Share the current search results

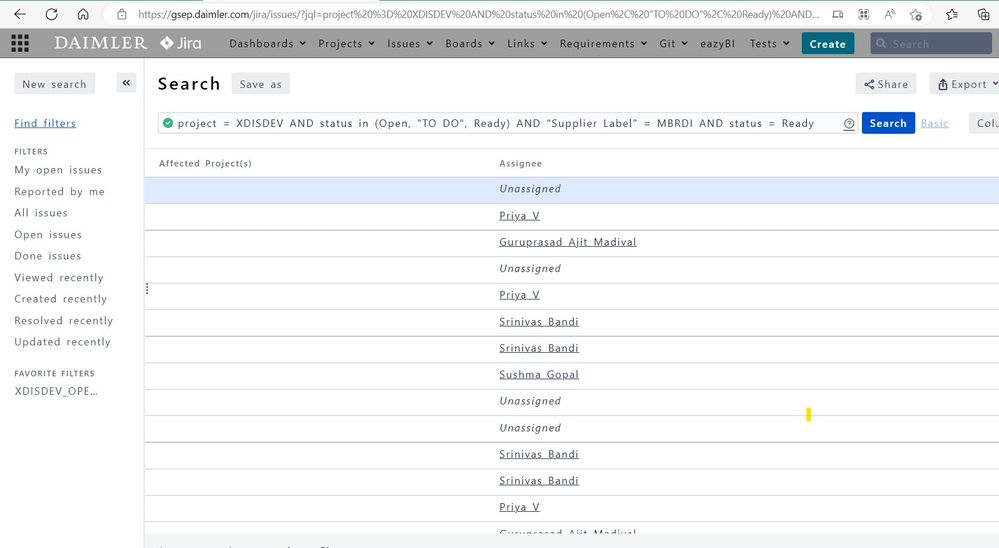886,83
